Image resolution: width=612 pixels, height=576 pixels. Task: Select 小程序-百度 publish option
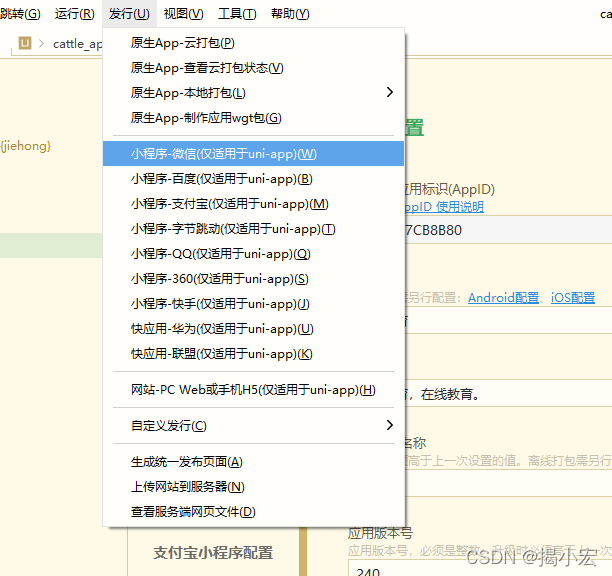point(253,179)
